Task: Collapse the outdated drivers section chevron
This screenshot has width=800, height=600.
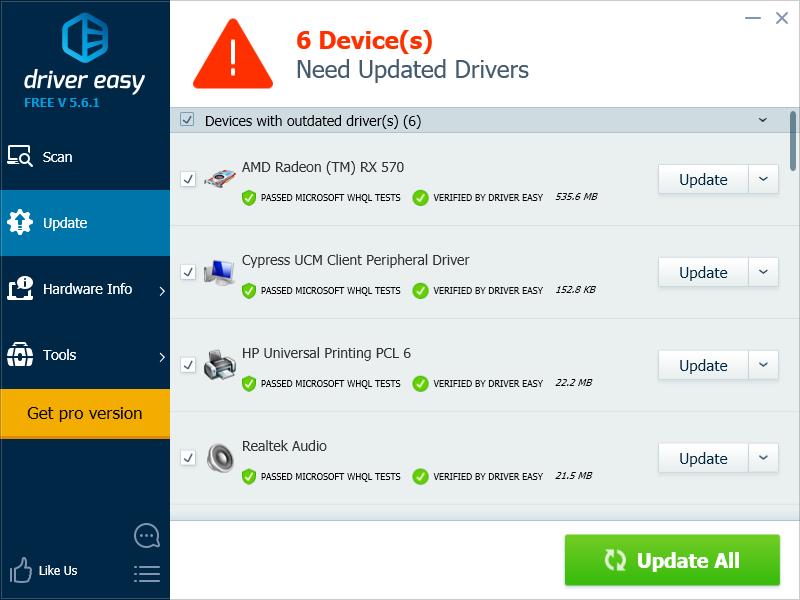Action: 763,120
